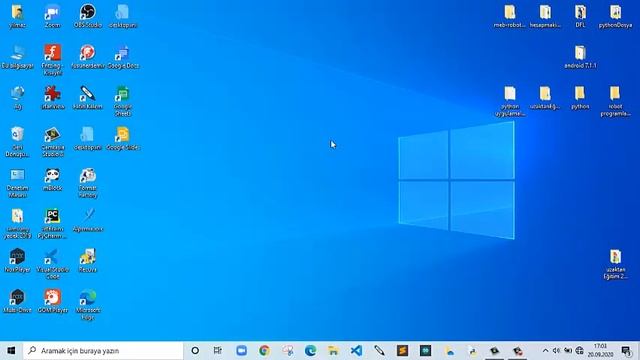
Task: Open the Zoom desktop shortcut
Action: [52, 16]
